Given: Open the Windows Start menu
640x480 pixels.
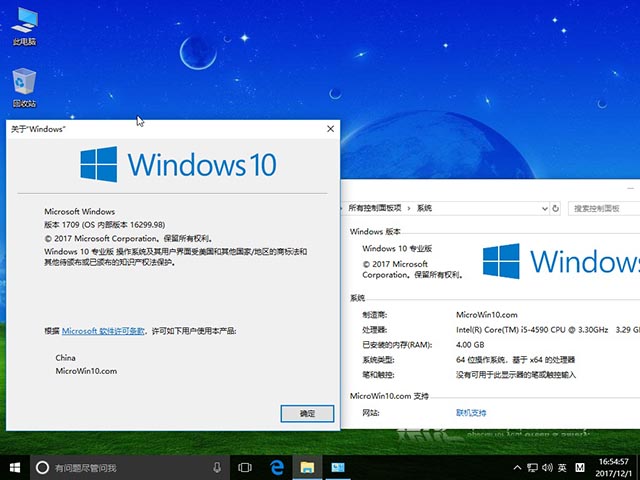Looking at the screenshot, I should pyautogui.click(x=15, y=467).
